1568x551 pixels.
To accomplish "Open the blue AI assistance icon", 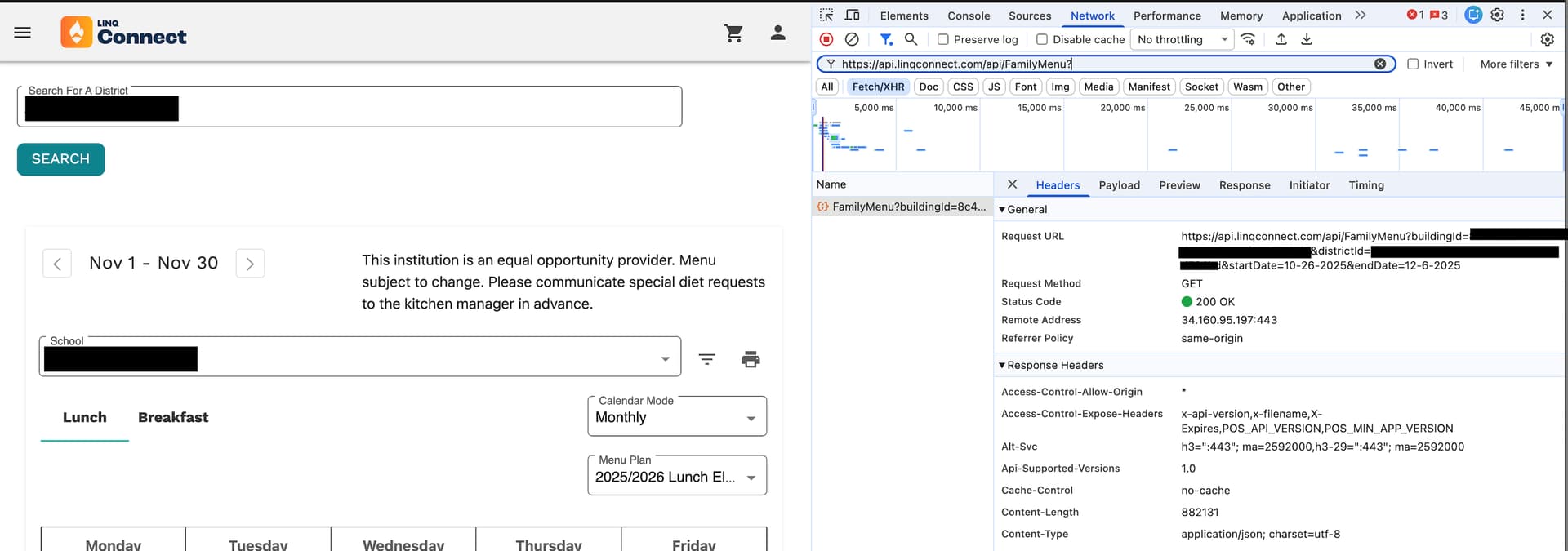I will coord(1473,15).
